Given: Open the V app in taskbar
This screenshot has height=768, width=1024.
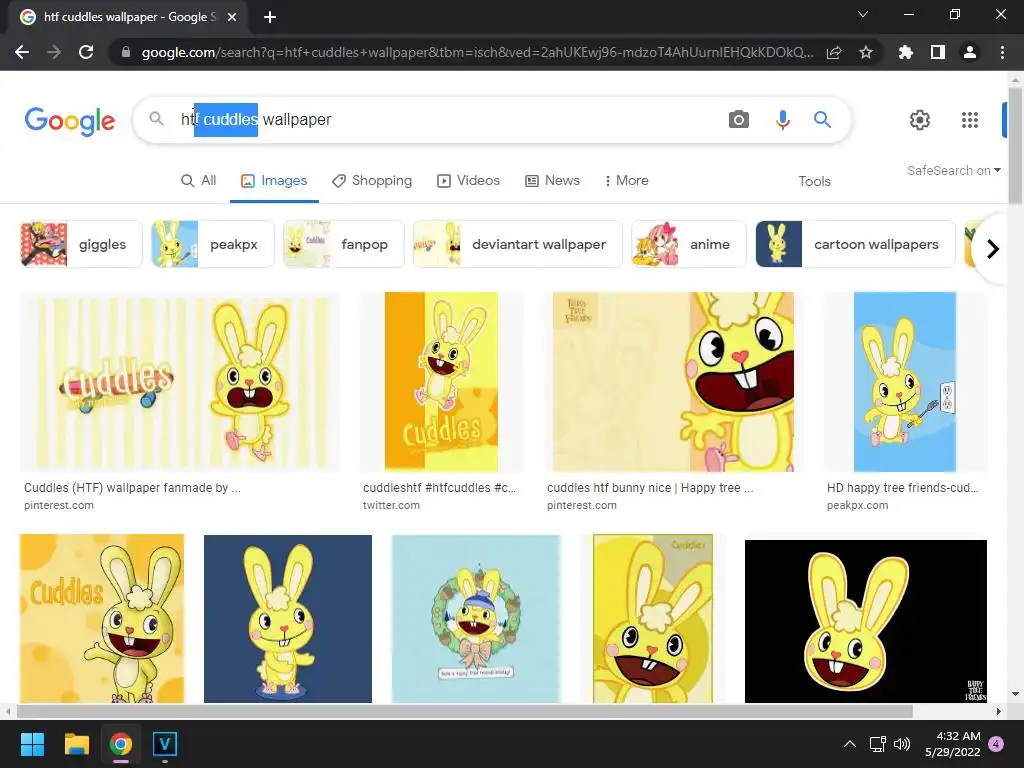Looking at the screenshot, I should click(165, 744).
